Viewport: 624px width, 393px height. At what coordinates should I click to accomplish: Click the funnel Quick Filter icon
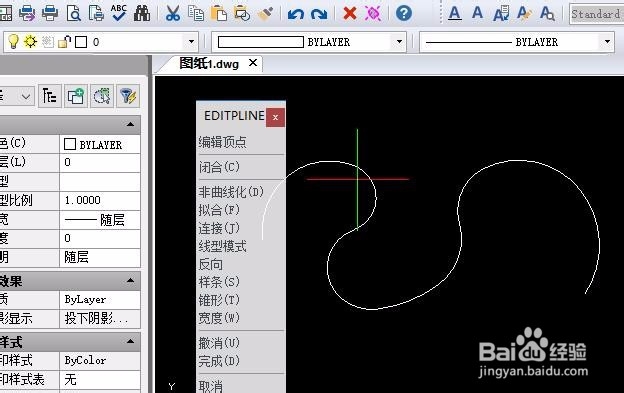(x=128, y=96)
